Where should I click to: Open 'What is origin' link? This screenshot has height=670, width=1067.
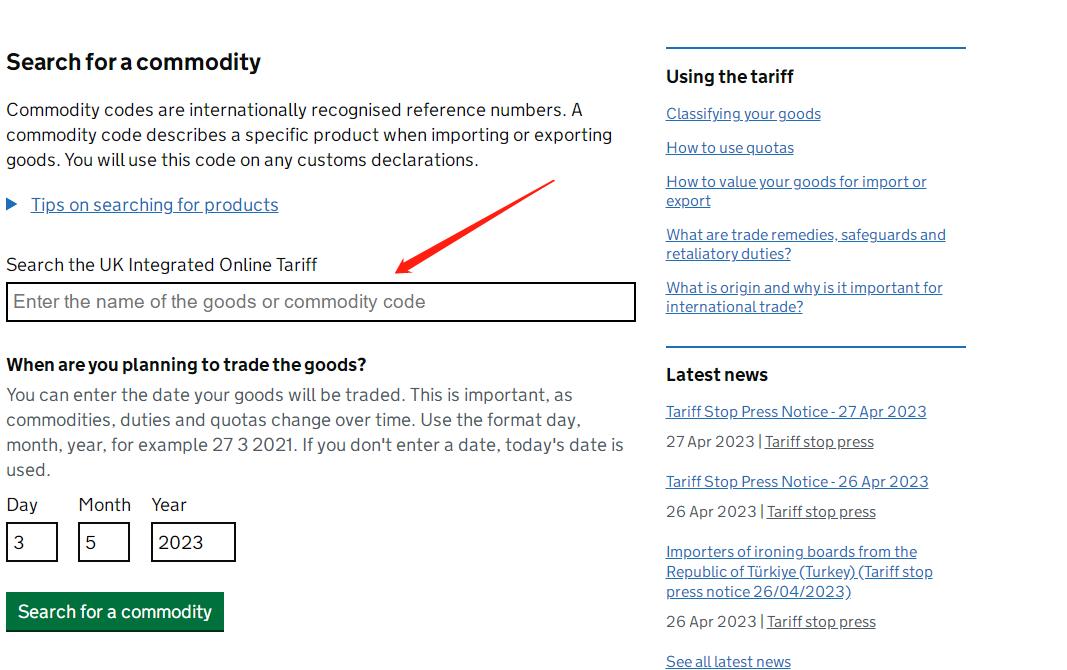tap(804, 288)
